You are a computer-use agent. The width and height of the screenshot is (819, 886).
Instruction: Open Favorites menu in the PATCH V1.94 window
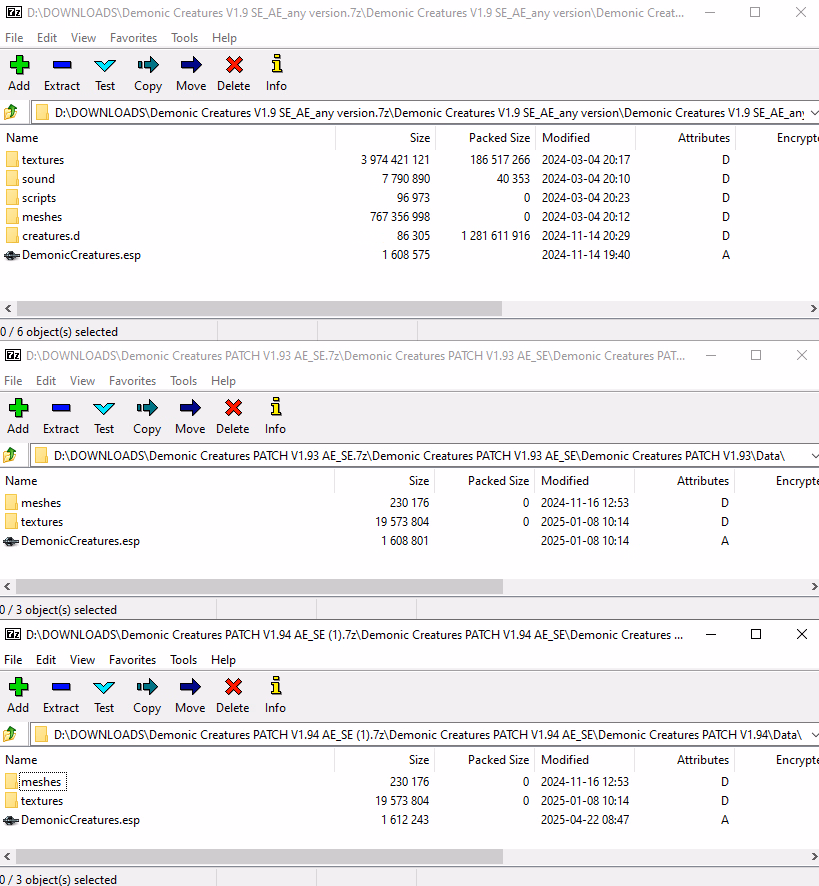pos(132,660)
